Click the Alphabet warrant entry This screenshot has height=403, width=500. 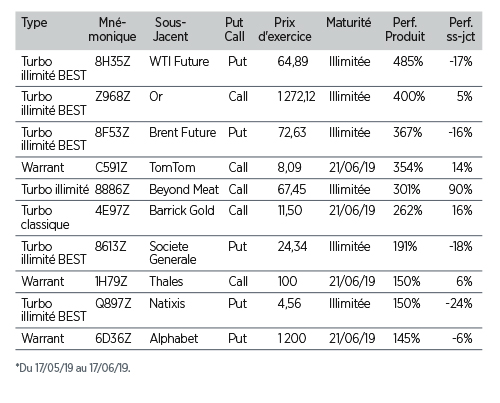tap(249, 339)
